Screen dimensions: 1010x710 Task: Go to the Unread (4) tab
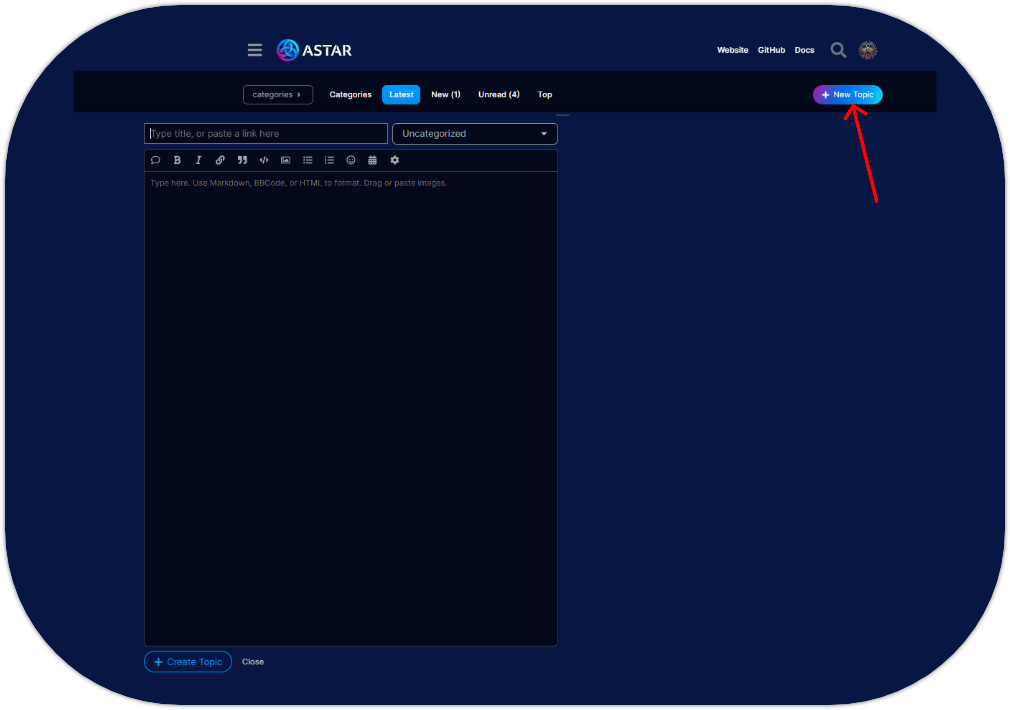click(x=498, y=95)
